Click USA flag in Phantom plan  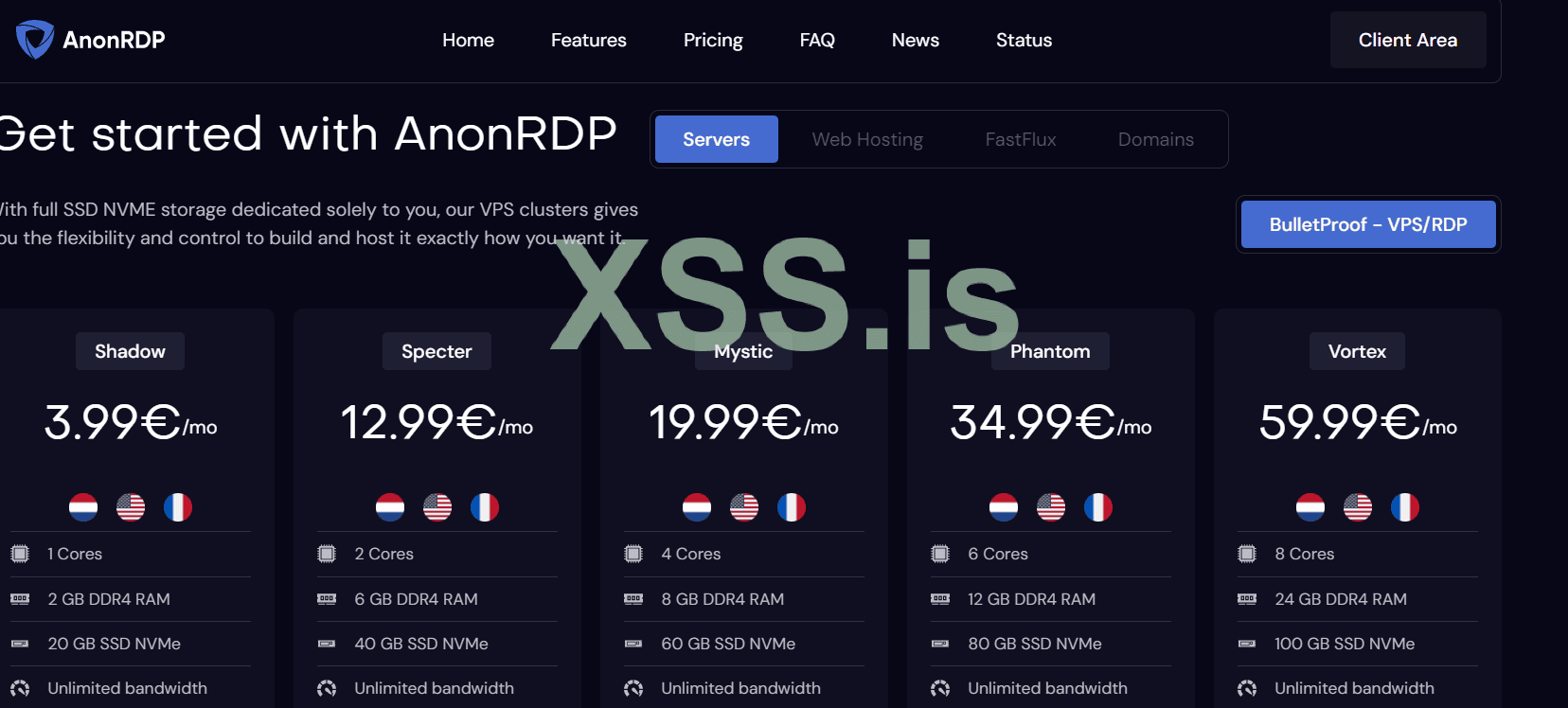tap(1051, 507)
